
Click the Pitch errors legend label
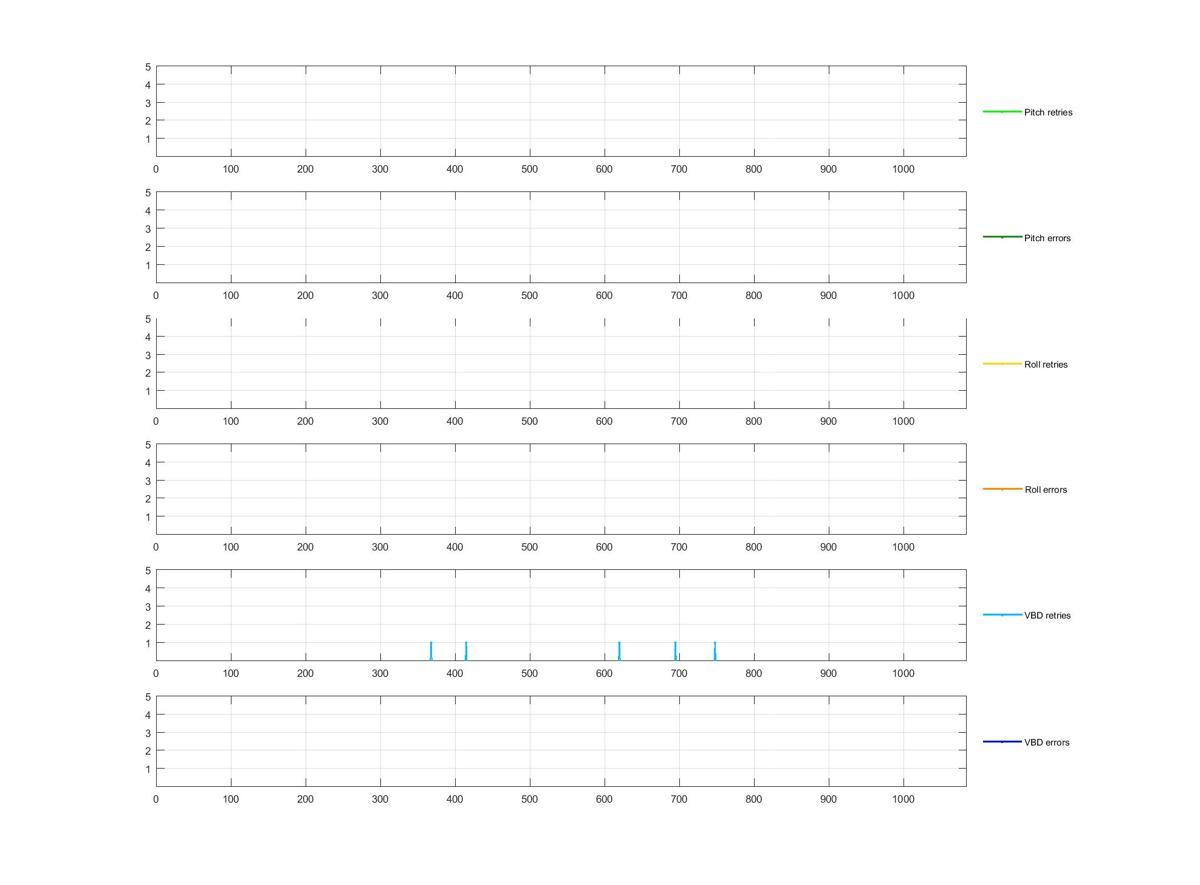pos(1047,238)
